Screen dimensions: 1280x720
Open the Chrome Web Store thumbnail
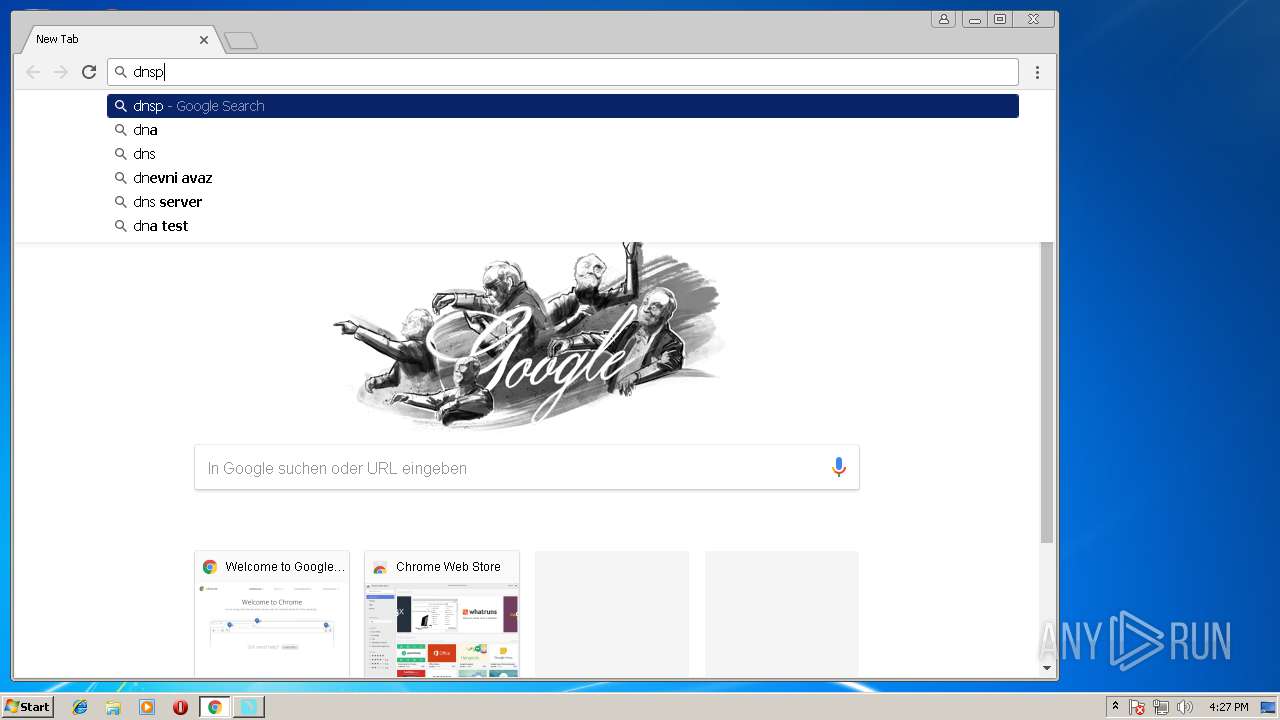coord(442,614)
